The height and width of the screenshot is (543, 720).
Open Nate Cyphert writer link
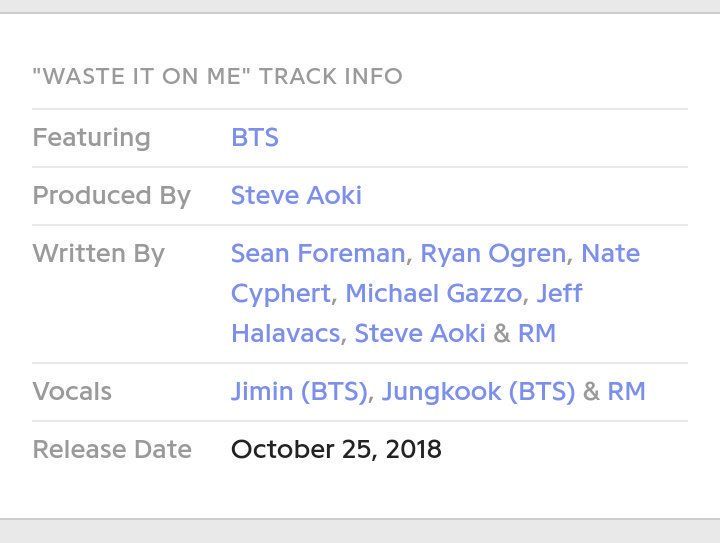(610, 253)
